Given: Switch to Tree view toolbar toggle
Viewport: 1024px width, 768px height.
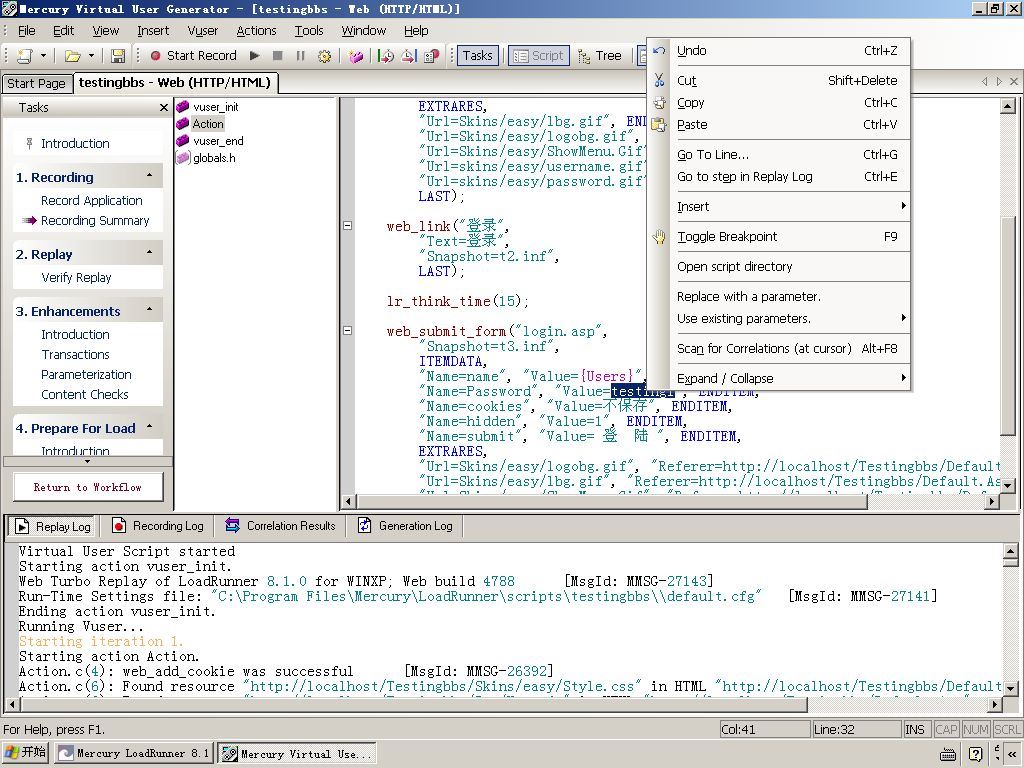Looking at the screenshot, I should click(600, 56).
